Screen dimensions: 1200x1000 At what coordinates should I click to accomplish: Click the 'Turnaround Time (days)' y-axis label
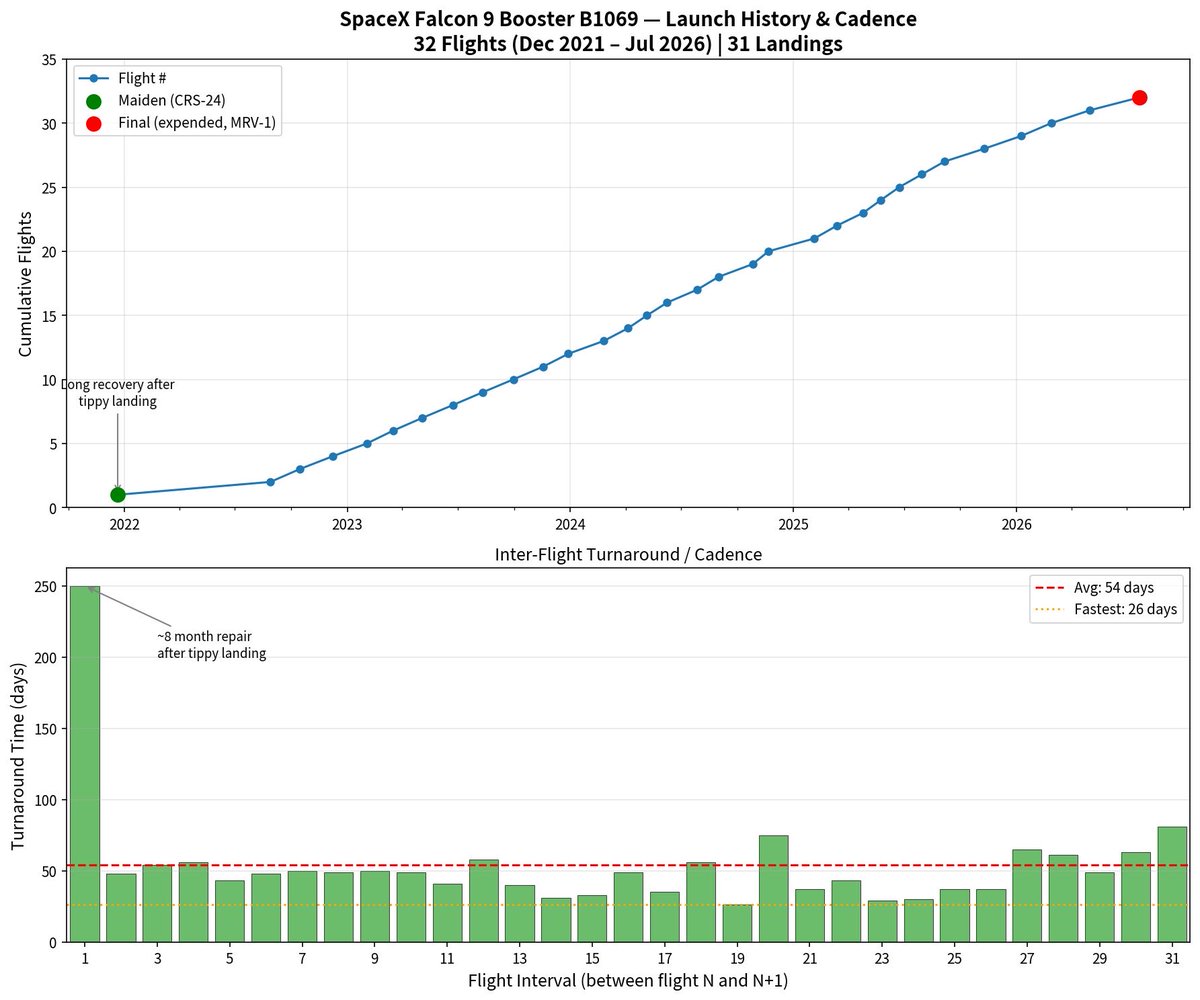[20, 756]
